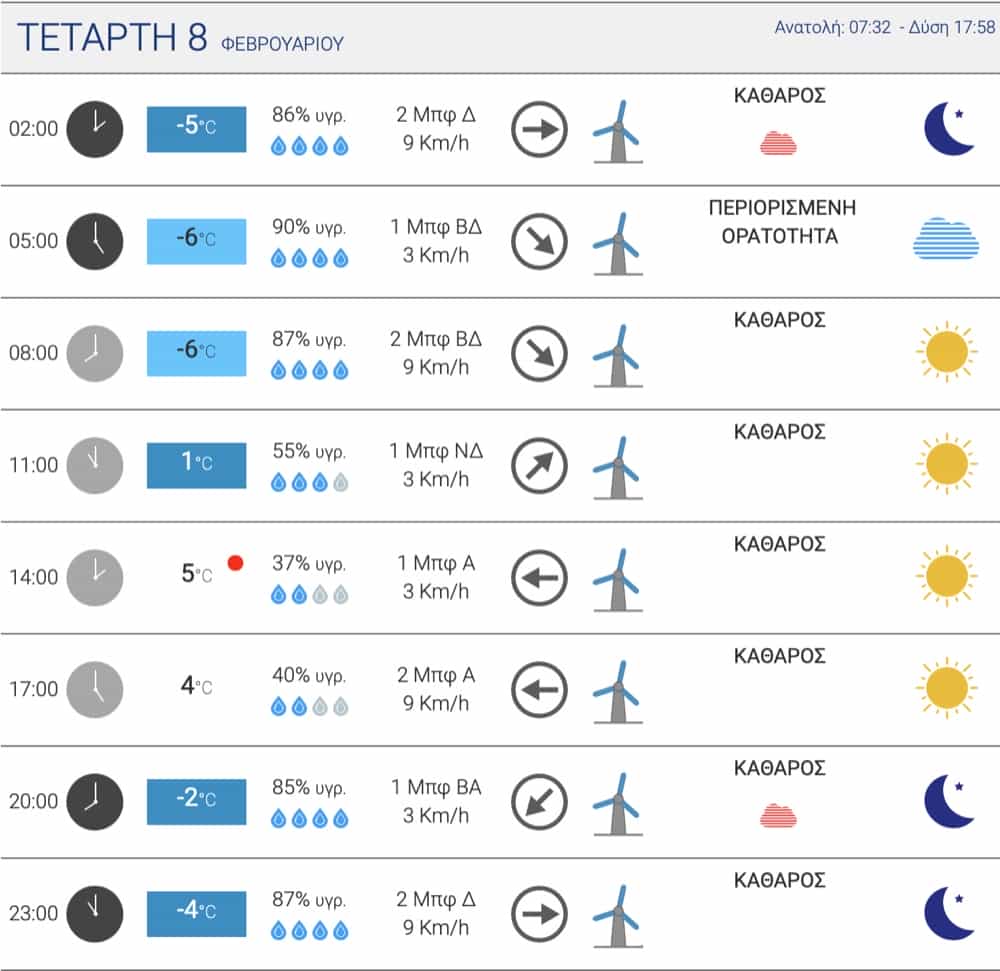Screen dimensions: 1000x971
Task: Click the ΦΕΒΡΟΥΑΡΙΟΥ month label
Action: coord(281,44)
